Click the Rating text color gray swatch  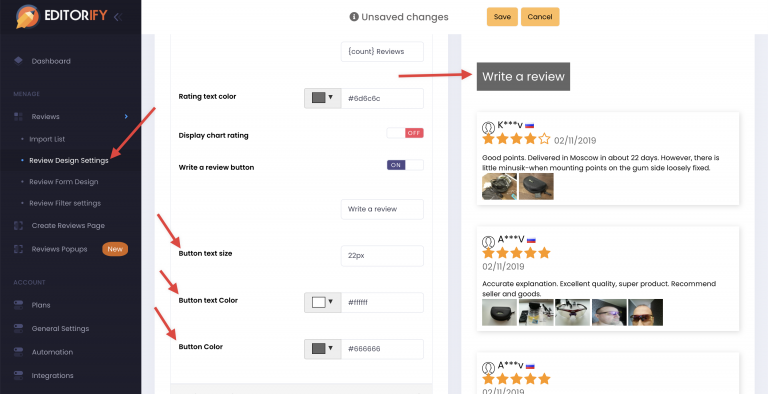[318, 98]
